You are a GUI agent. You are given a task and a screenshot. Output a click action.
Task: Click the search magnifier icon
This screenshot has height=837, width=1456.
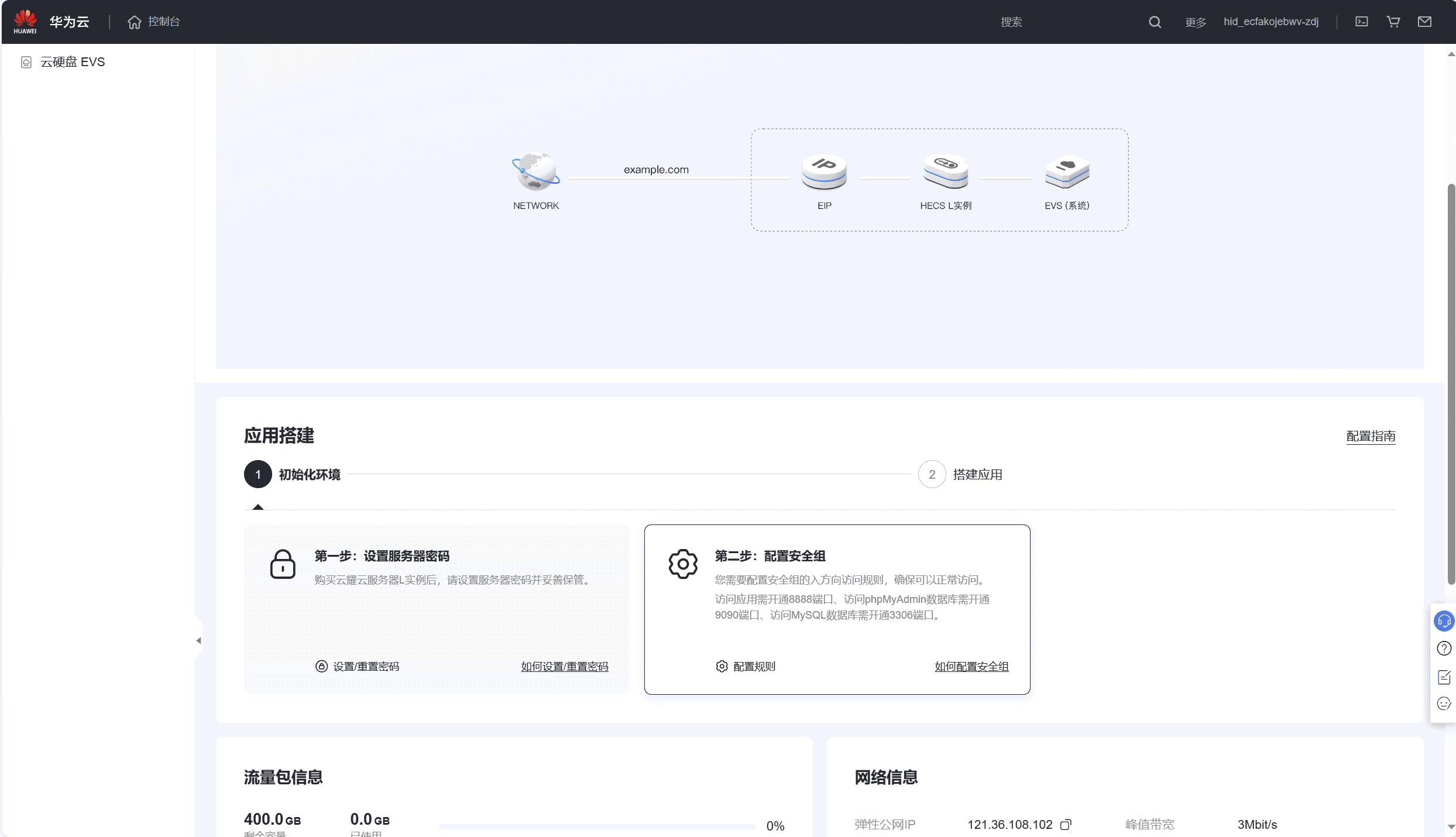click(1154, 22)
